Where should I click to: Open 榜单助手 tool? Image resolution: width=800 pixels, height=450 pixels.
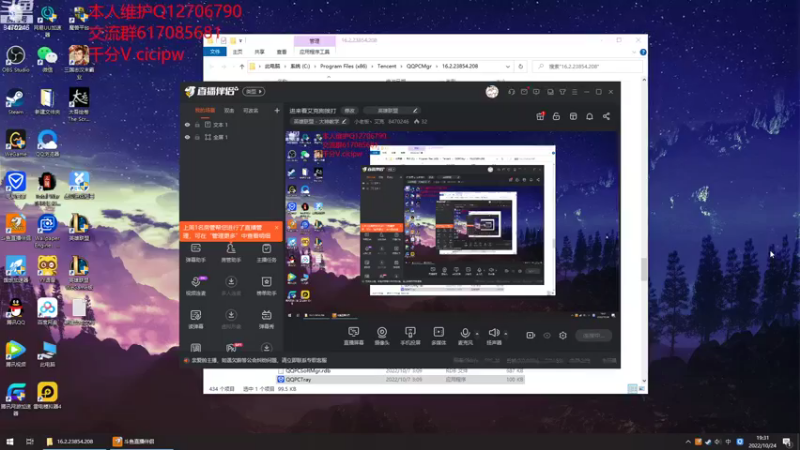pos(266,286)
